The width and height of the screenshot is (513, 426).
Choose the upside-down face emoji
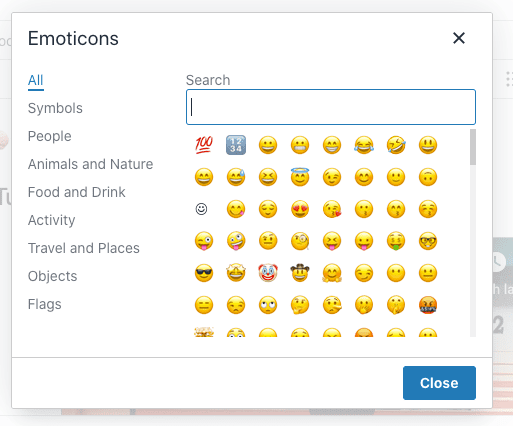click(428, 177)
